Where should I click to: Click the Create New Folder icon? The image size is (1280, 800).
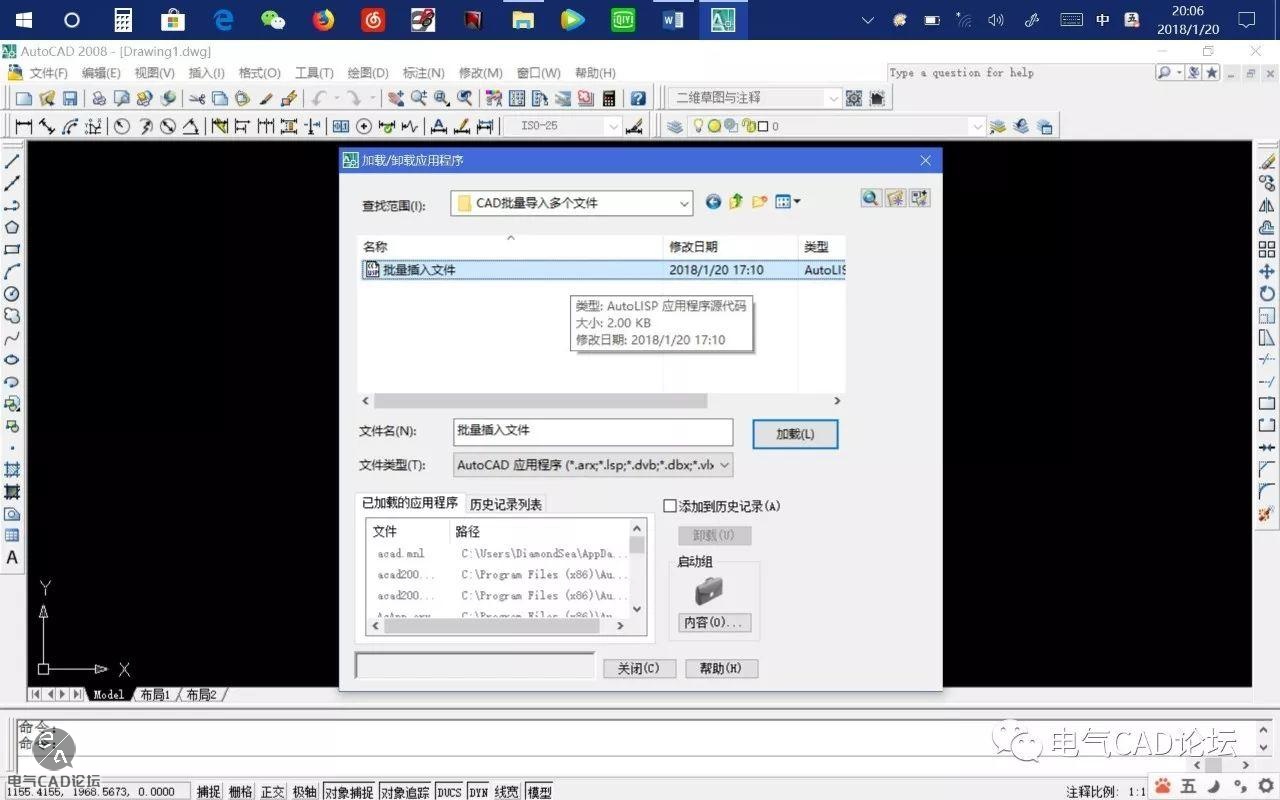point(760,202)
